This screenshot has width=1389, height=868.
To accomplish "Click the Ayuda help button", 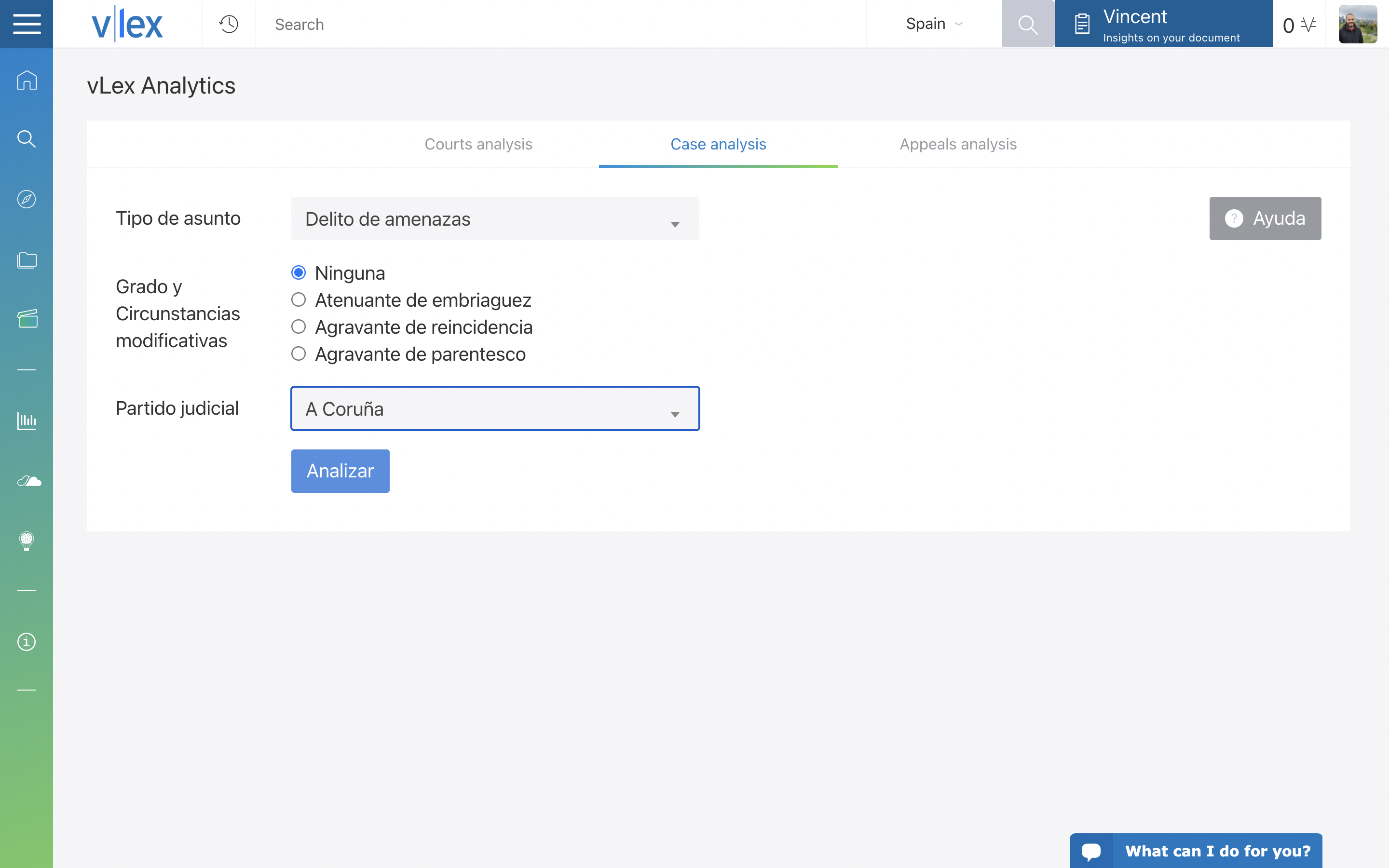I will 1265,218.
